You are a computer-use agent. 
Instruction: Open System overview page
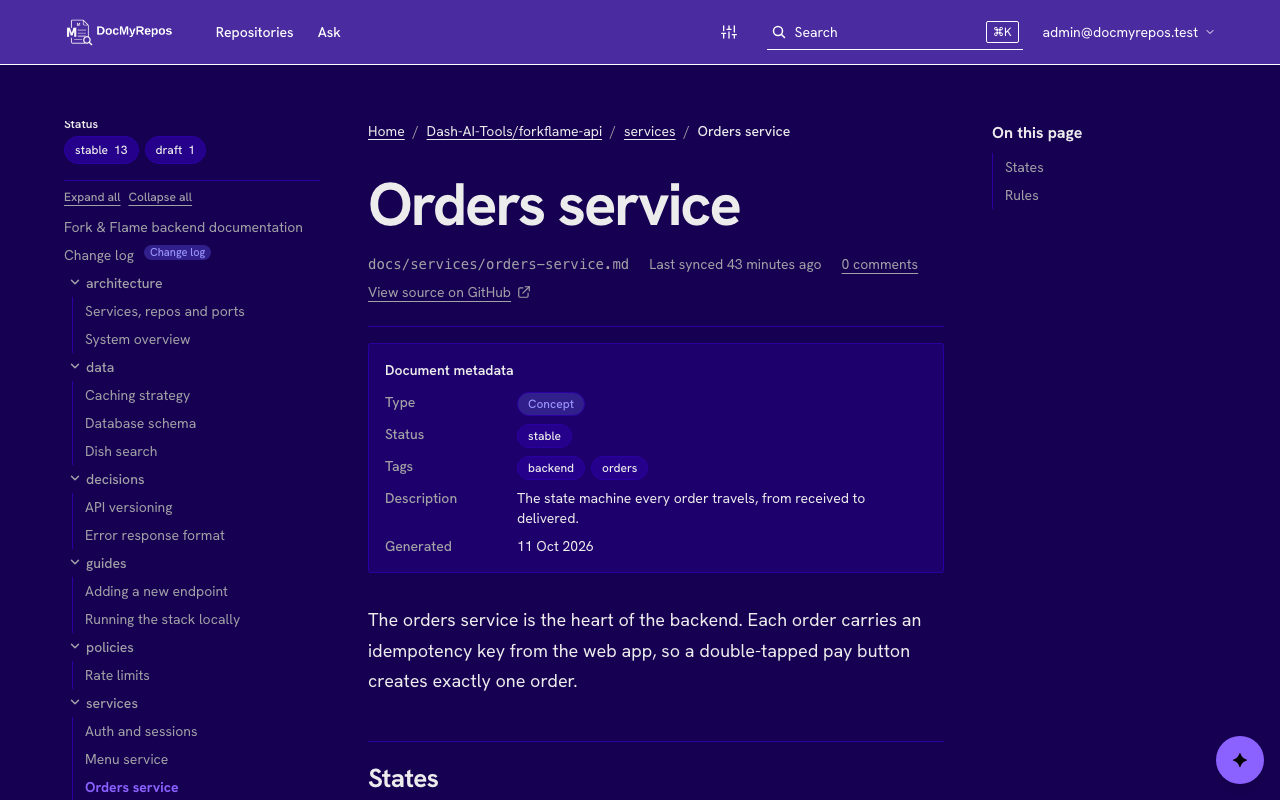point(138,339)
